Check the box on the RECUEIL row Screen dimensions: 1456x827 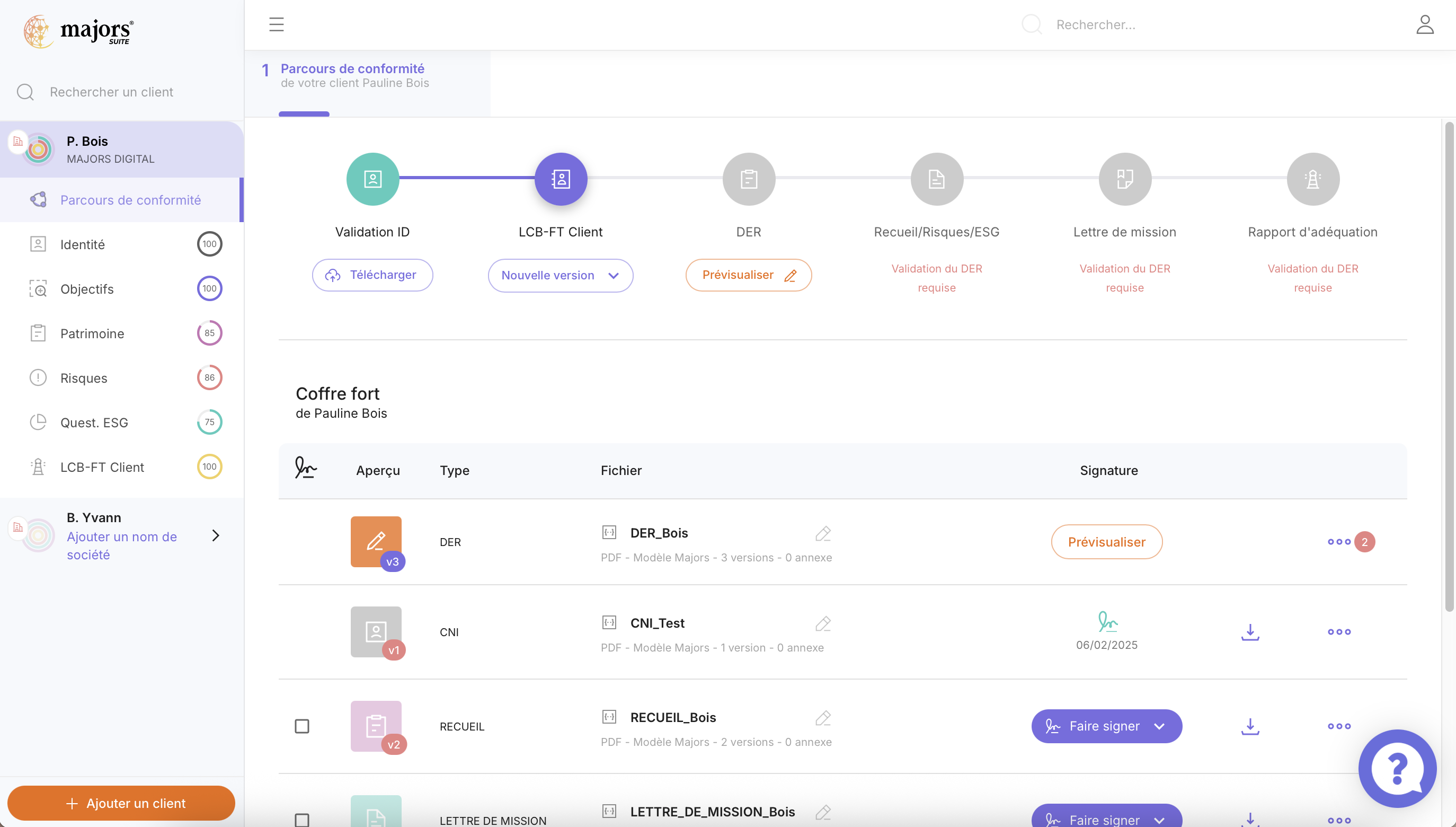click(301, 725)
